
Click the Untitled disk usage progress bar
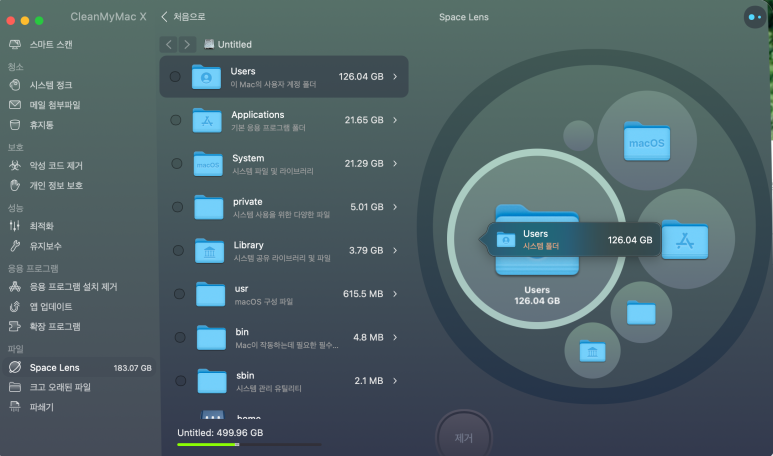pyautogui.click(x=249, y=445)
